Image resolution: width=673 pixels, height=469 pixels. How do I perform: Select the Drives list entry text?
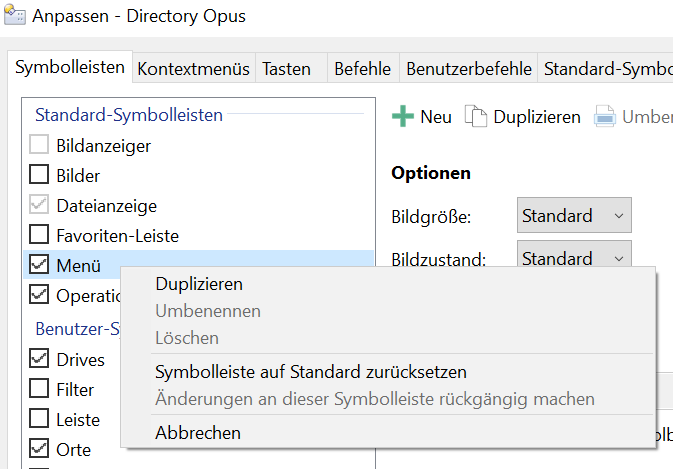[80, 360]
